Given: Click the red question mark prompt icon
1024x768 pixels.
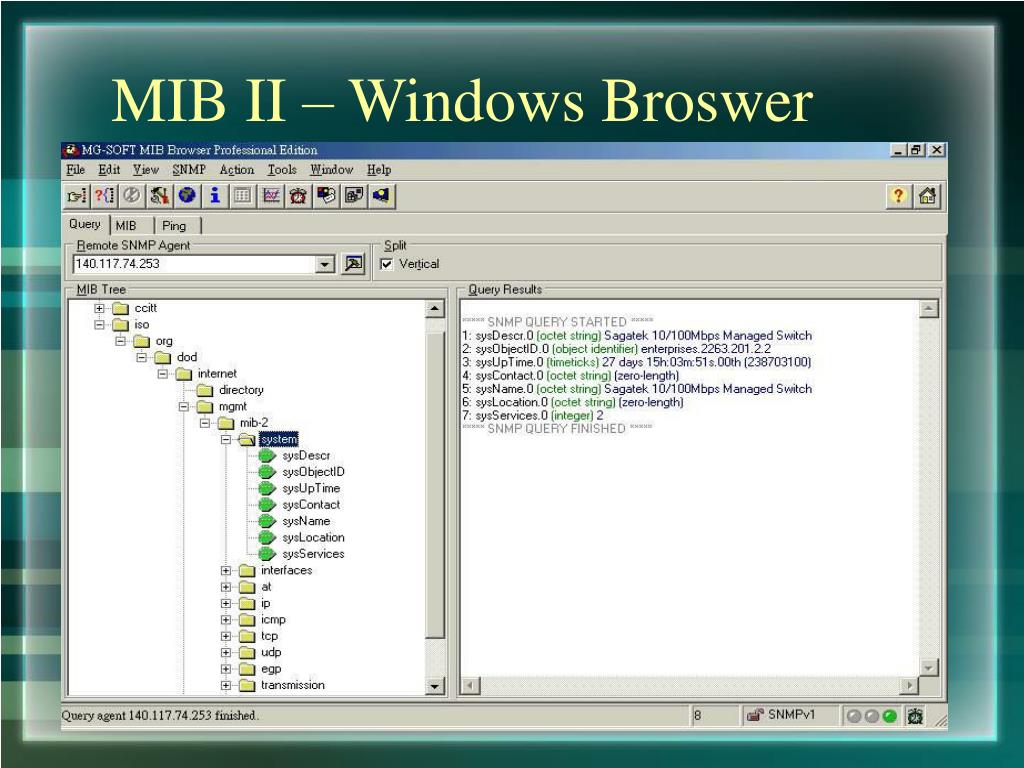Looking at the screenshot, I should (104, 195).
